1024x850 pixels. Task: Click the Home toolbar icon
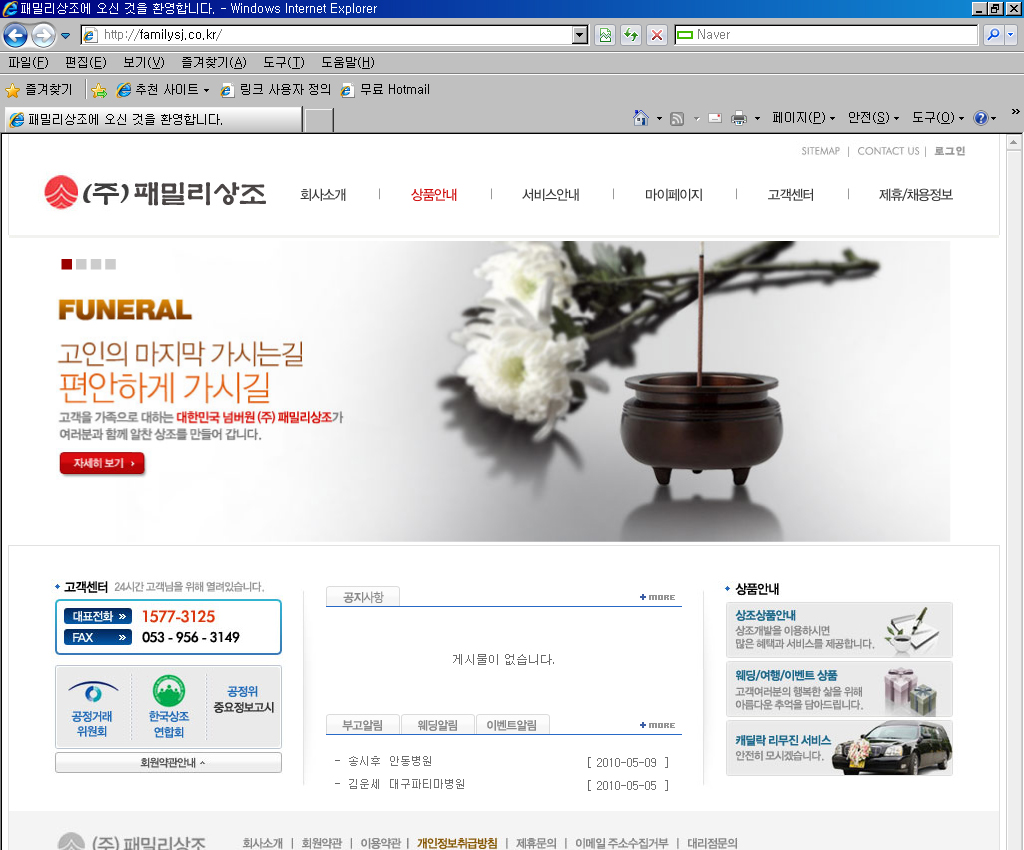[x=641, y=118]
